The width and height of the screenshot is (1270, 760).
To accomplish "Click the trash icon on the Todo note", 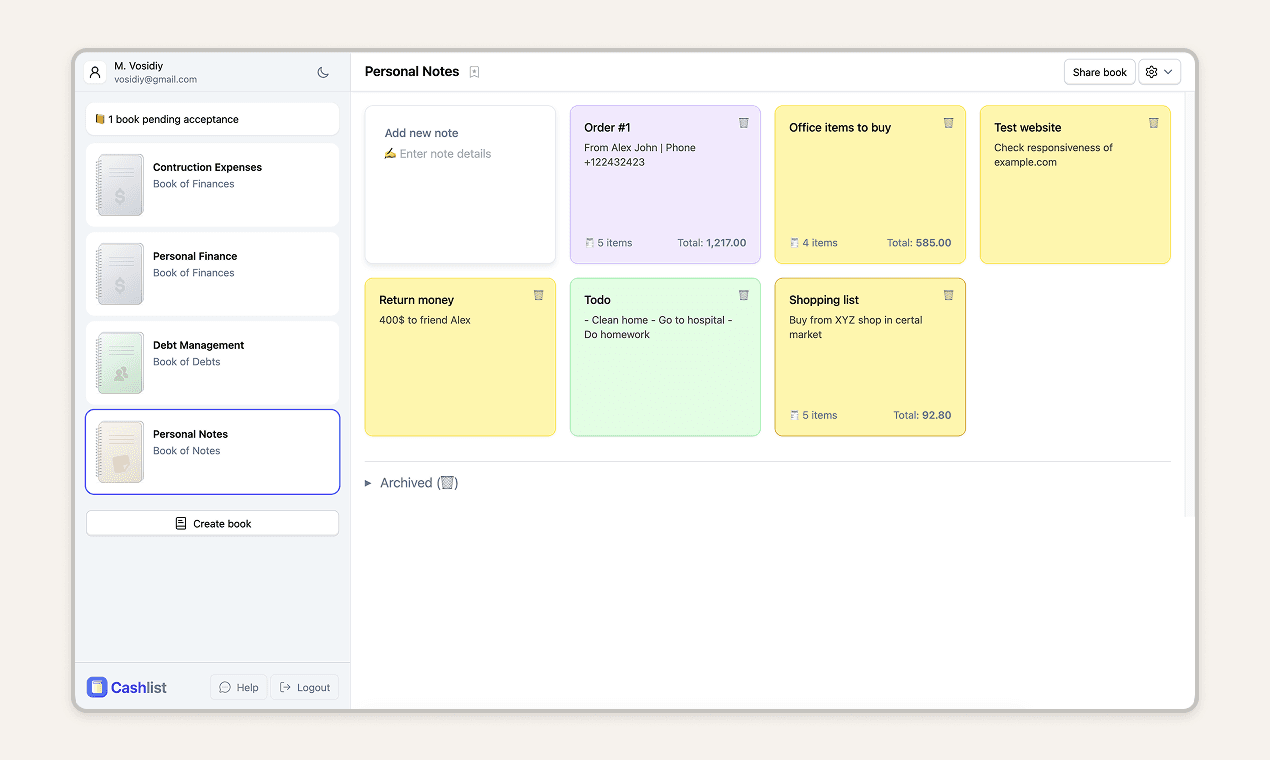I will tap(743, 294).
